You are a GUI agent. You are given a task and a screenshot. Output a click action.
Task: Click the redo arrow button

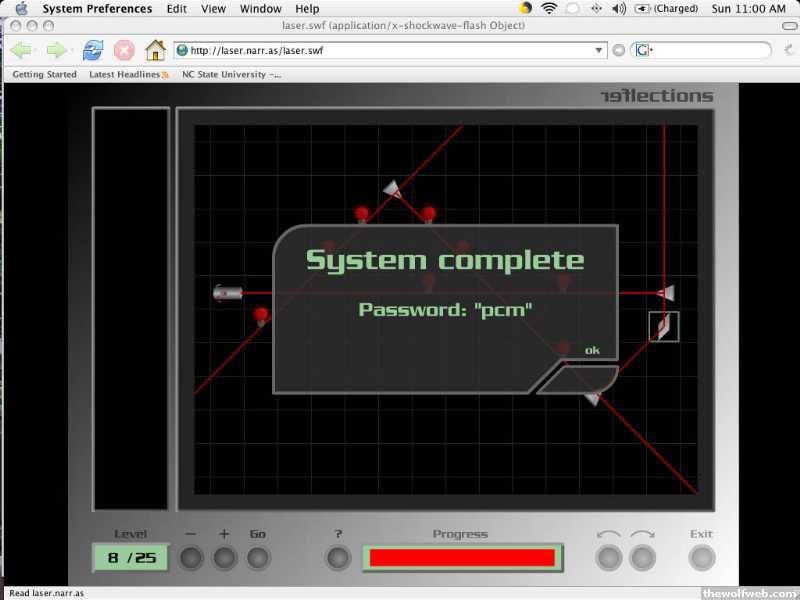coord(642,557)
